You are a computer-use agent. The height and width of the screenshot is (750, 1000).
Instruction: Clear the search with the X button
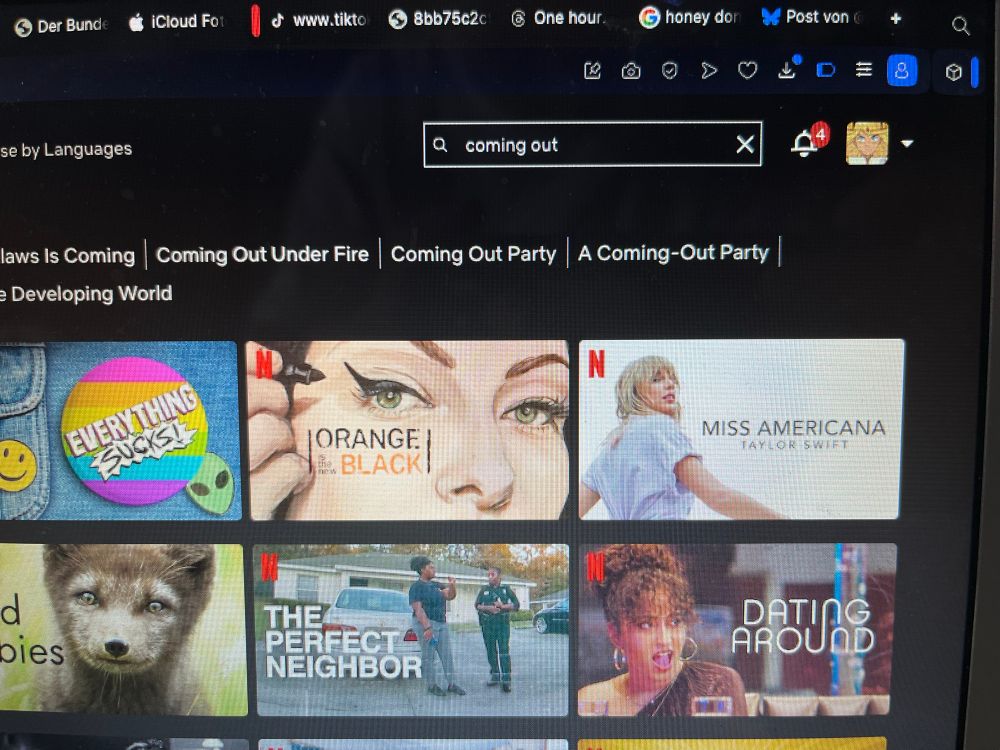coord(745,145)
